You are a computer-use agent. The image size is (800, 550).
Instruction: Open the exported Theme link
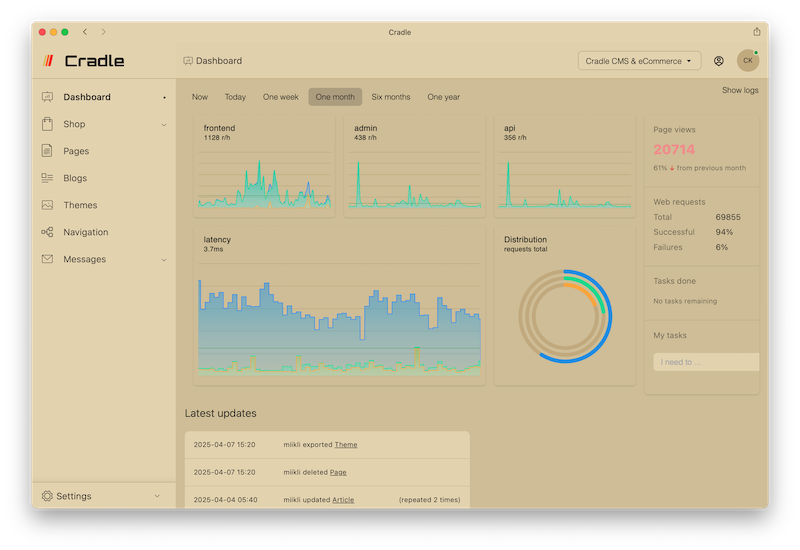pyautogui.click(x=345, y=445)
